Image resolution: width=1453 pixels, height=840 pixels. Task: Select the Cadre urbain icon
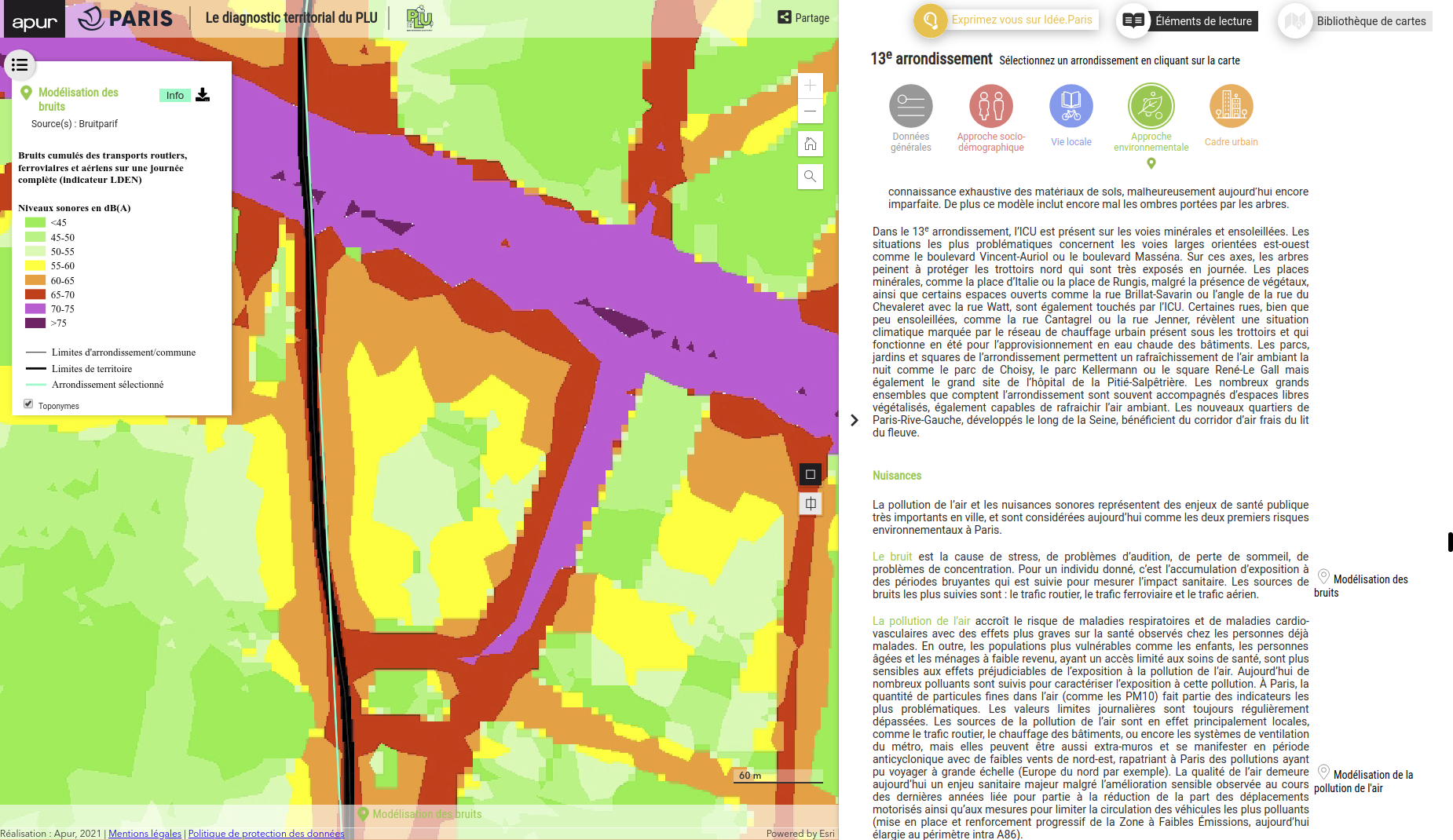pyautogui.click(x=1231, y=107)
